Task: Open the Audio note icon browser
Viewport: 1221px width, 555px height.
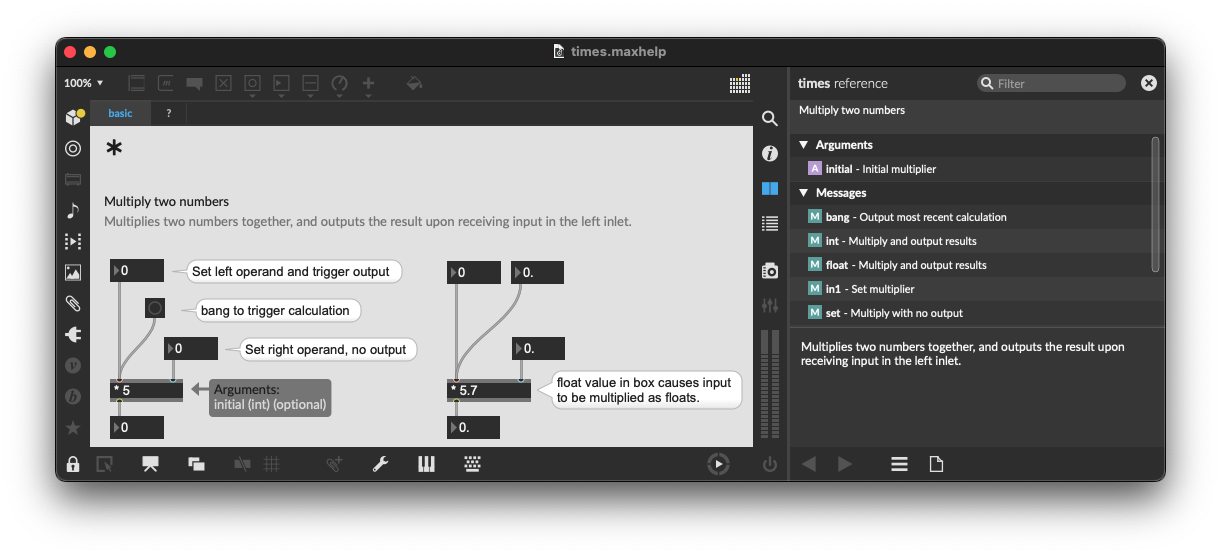Action: click(73, 210)
